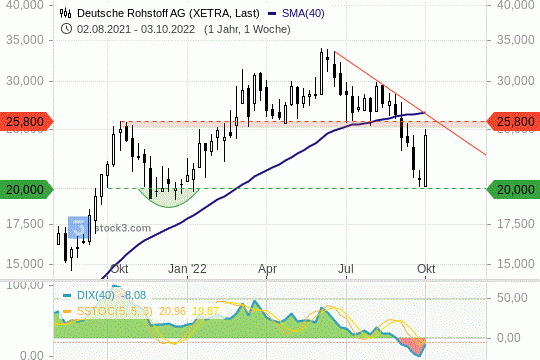Click the Deutsche Rohstoff AG title label
Viewport: 540px width, 360px height.
coord(168,13)
